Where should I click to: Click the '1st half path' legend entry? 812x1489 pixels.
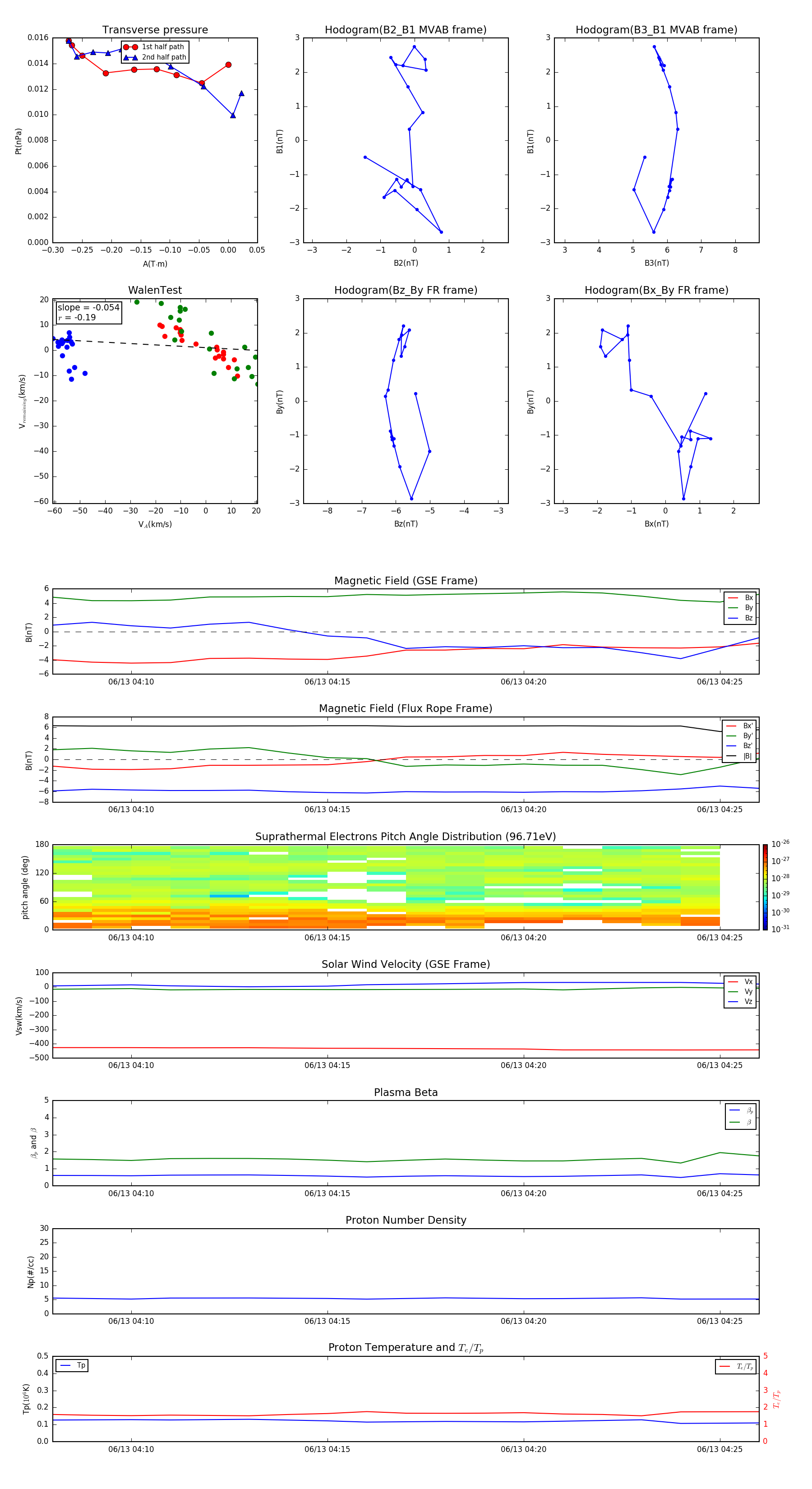coord(154,47)
